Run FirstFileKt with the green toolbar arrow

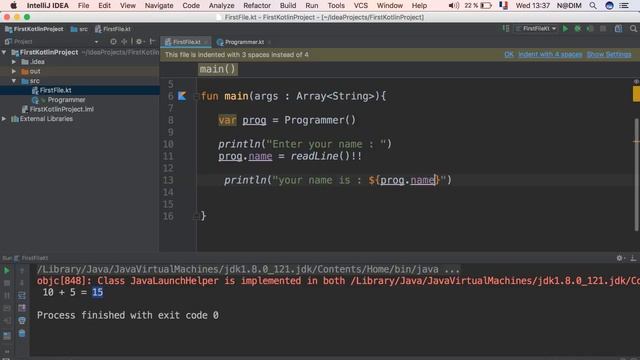pos(565,29)
